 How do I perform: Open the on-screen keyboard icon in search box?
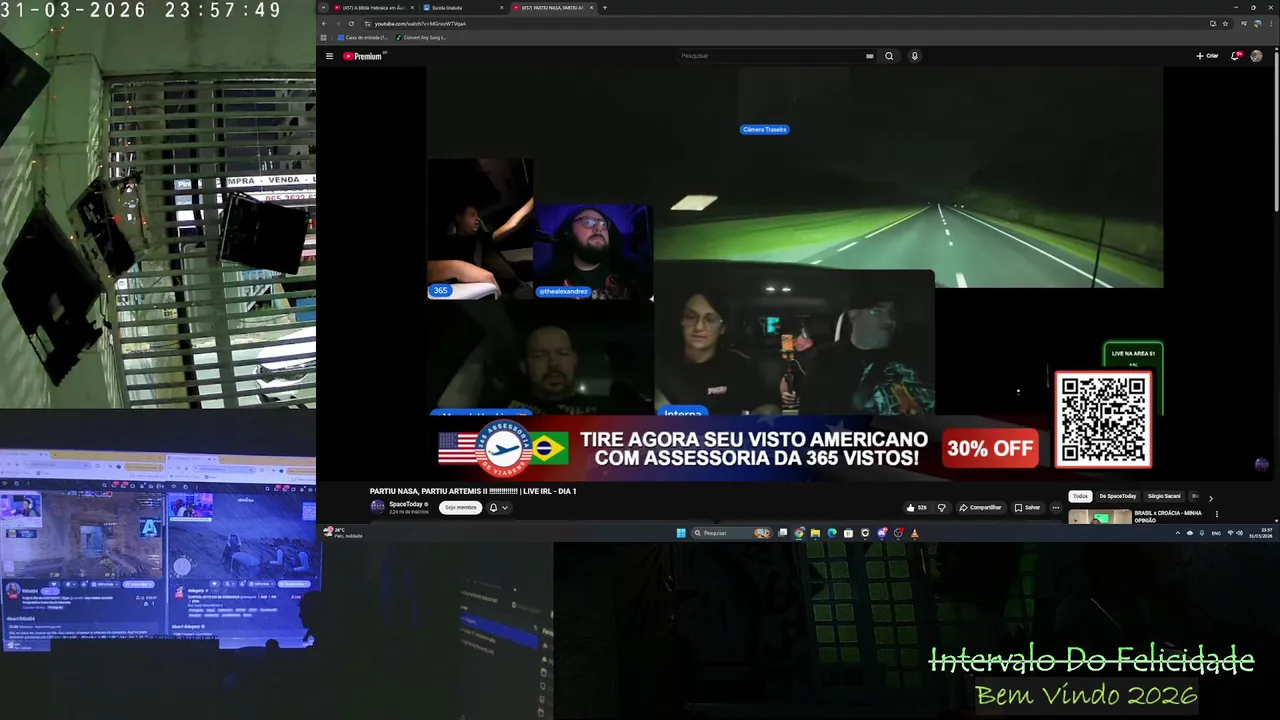[x=869, y=56]
